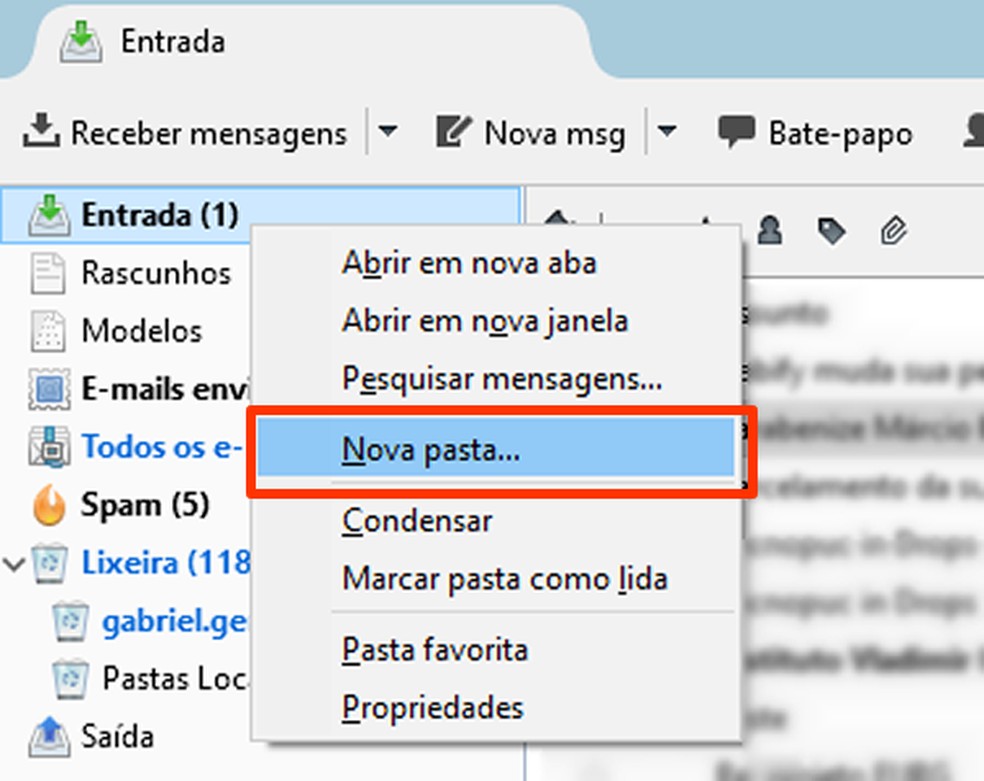This screenshot has height=781, width=984.
Task: Click the Bate-papo chat bubble icon
Action: click(x=736, y=132)
